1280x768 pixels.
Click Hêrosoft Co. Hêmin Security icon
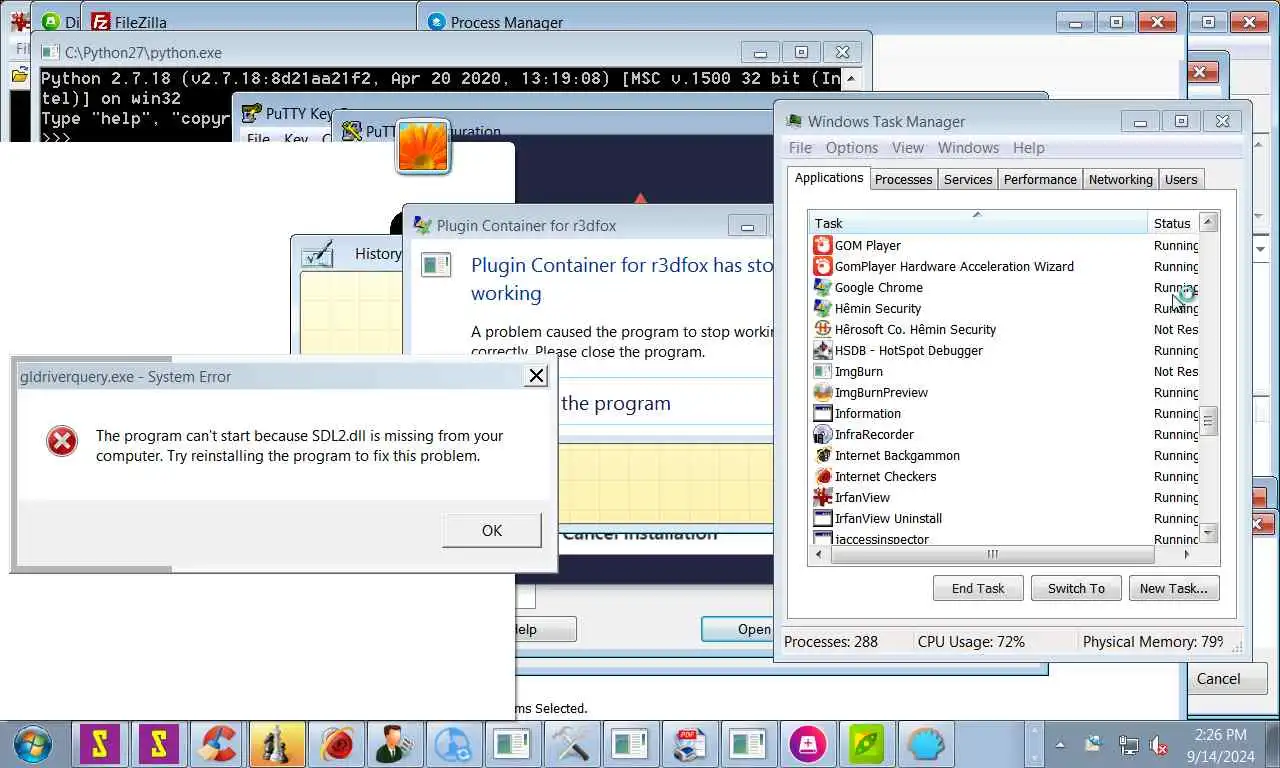click(823, 329)
